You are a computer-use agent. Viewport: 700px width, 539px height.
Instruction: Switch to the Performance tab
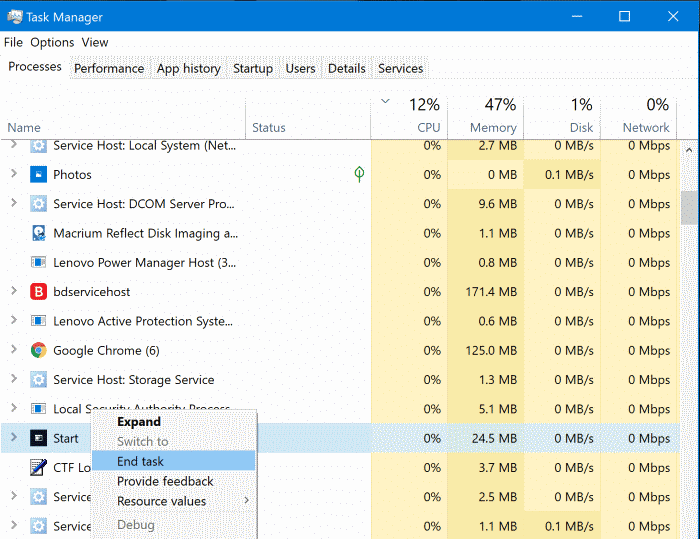pos(109,68)
